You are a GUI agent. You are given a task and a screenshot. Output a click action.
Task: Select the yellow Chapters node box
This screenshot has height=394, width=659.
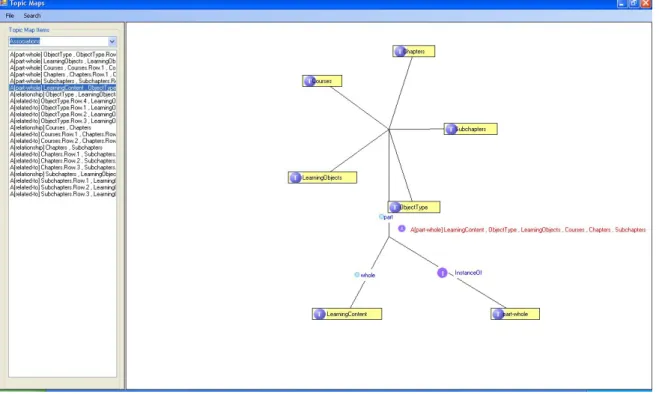pos(414,51)
